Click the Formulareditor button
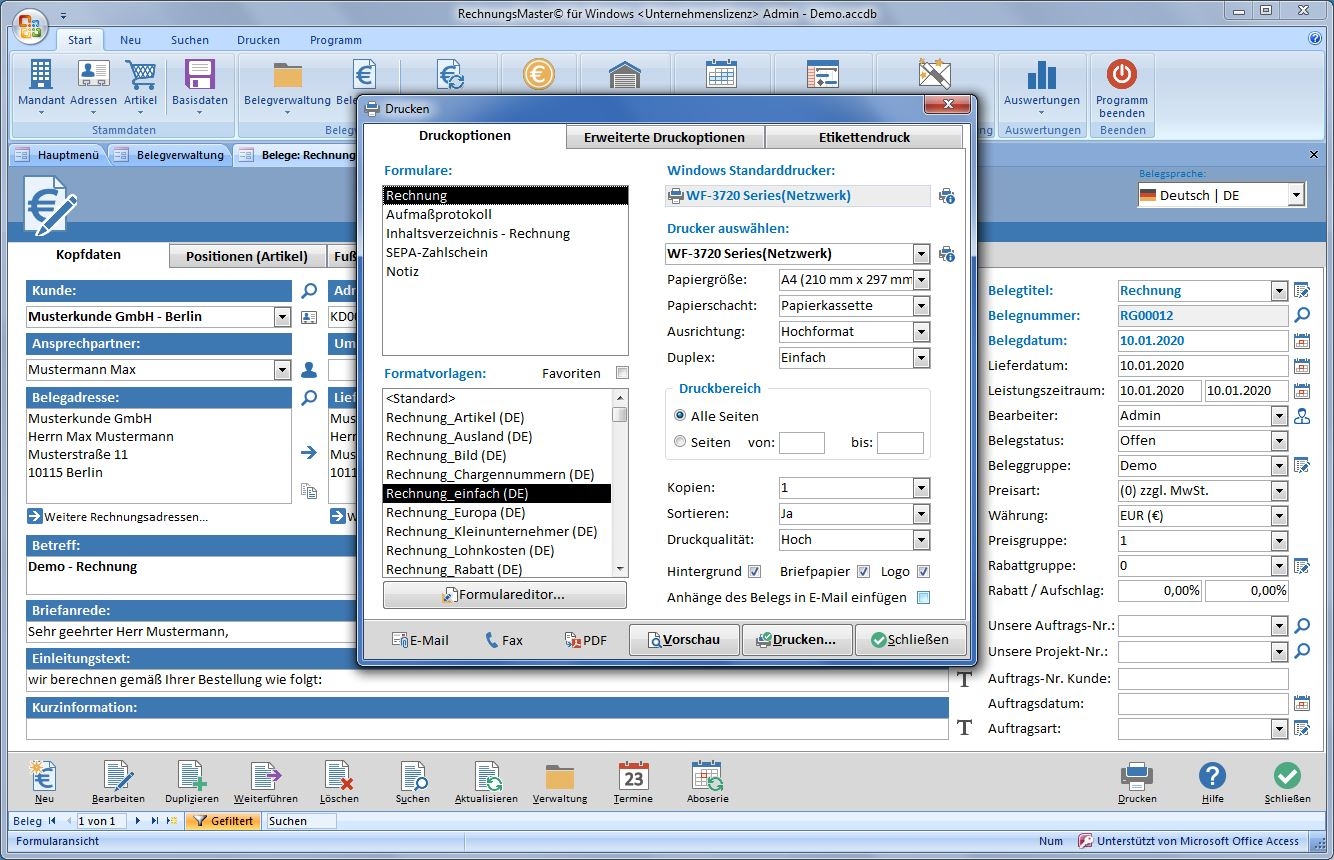This screenshot has height=860, width=1334. [x=505, y=595]
